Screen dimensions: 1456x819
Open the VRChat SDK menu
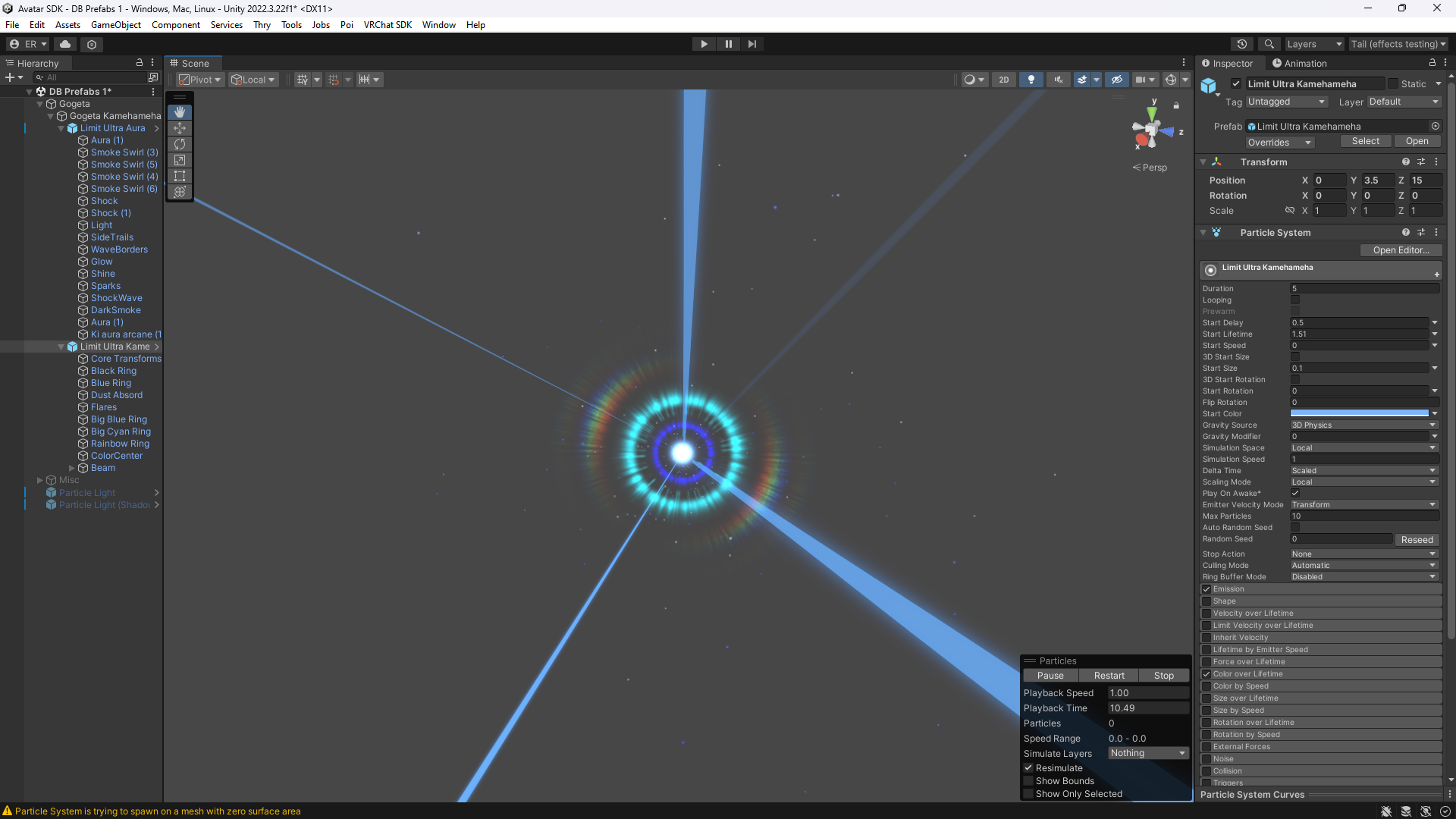388,25
